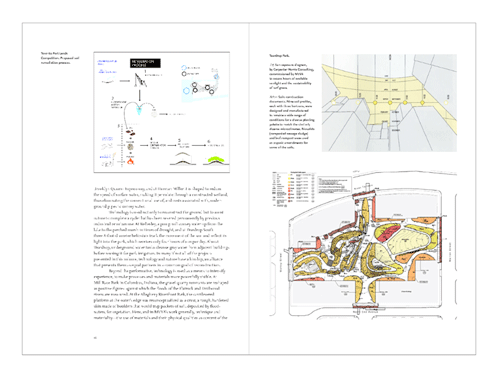Click the black Remediation Process title box
This screenshot has width=498, height=386.
click(x=145, y=63)
